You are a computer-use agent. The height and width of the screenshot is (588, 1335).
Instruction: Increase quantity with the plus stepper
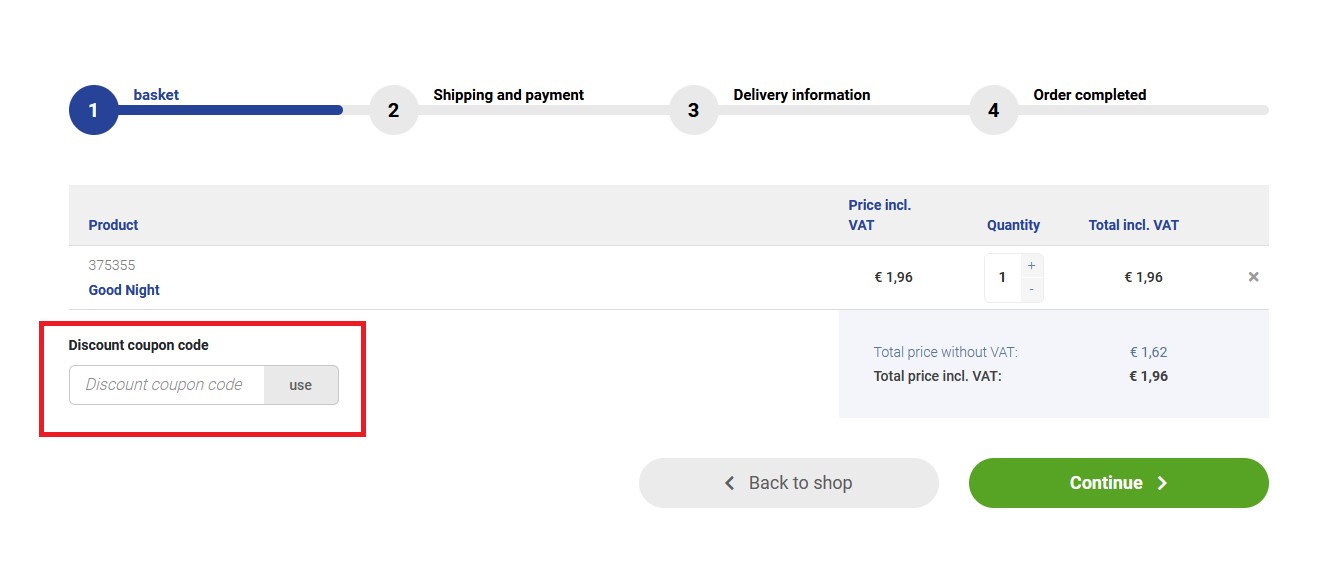coord(1031,266)
